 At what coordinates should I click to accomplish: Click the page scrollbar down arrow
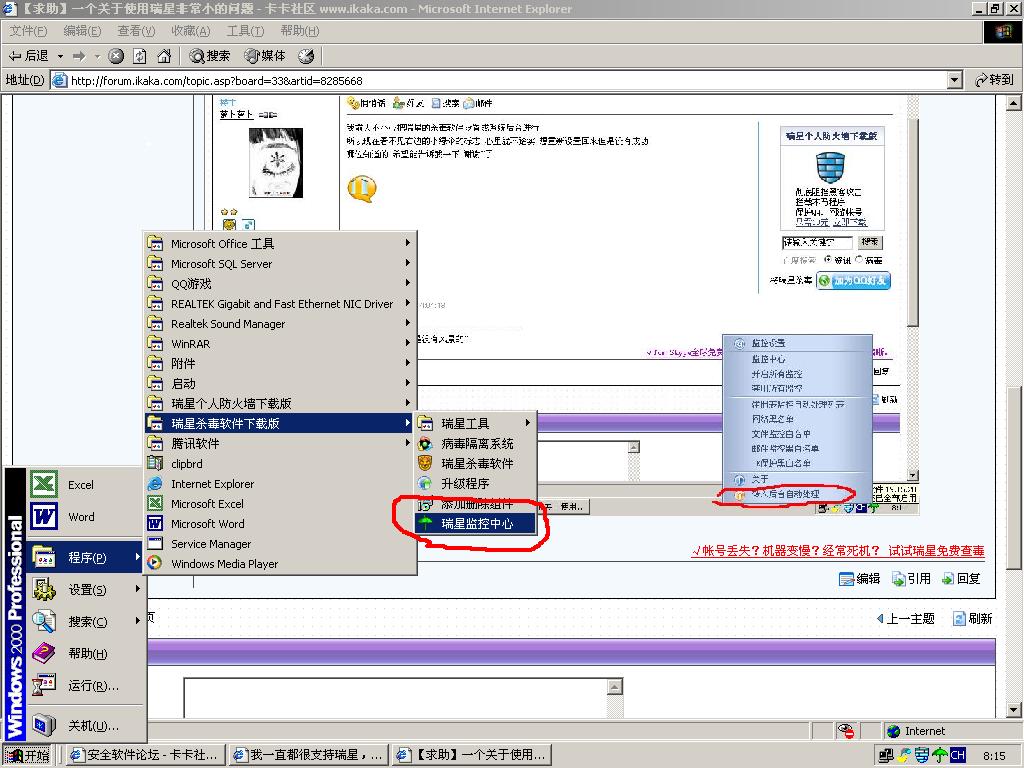pyautogui.click(x=1014, y=711)
